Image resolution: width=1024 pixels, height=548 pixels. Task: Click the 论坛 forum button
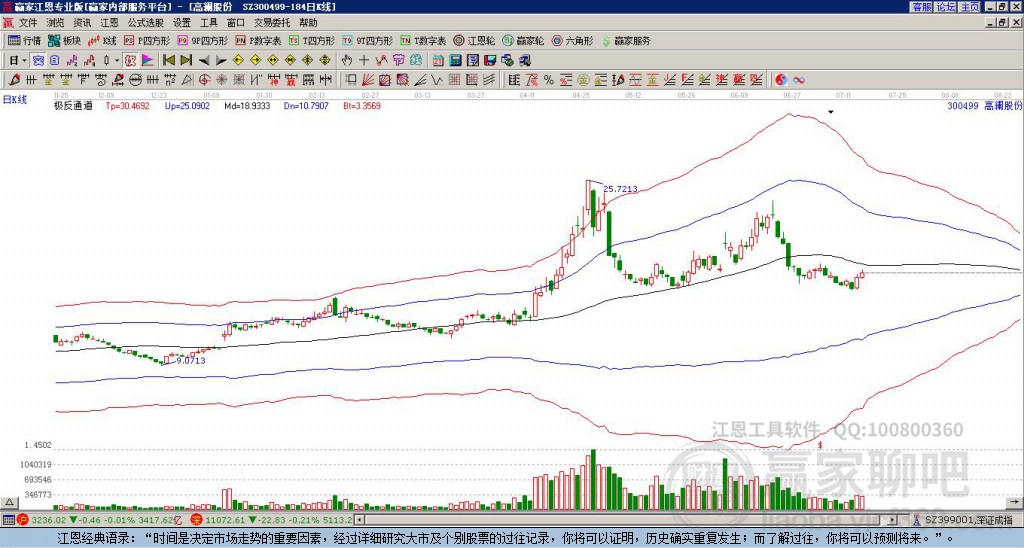pyautogui.click(x=946, y=7)
